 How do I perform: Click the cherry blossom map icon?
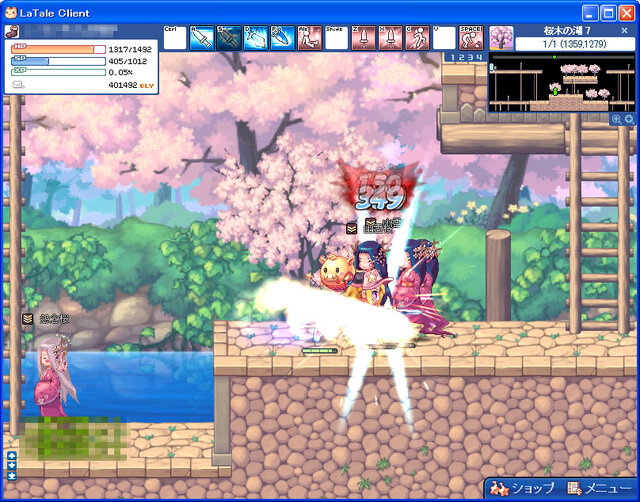[x=500, y=39]
